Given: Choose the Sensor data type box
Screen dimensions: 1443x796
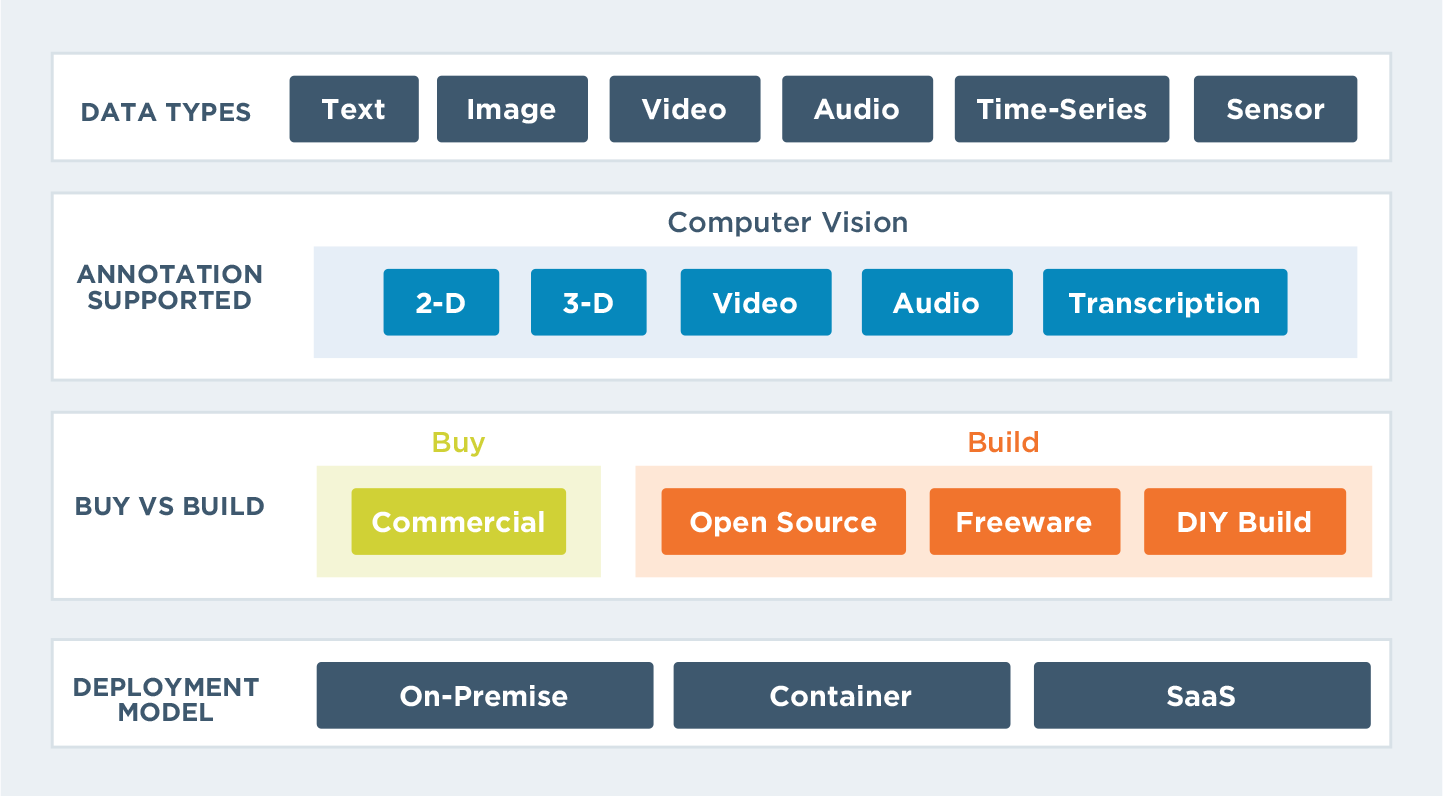Looking at the screenshot, I should point(1275,109).
